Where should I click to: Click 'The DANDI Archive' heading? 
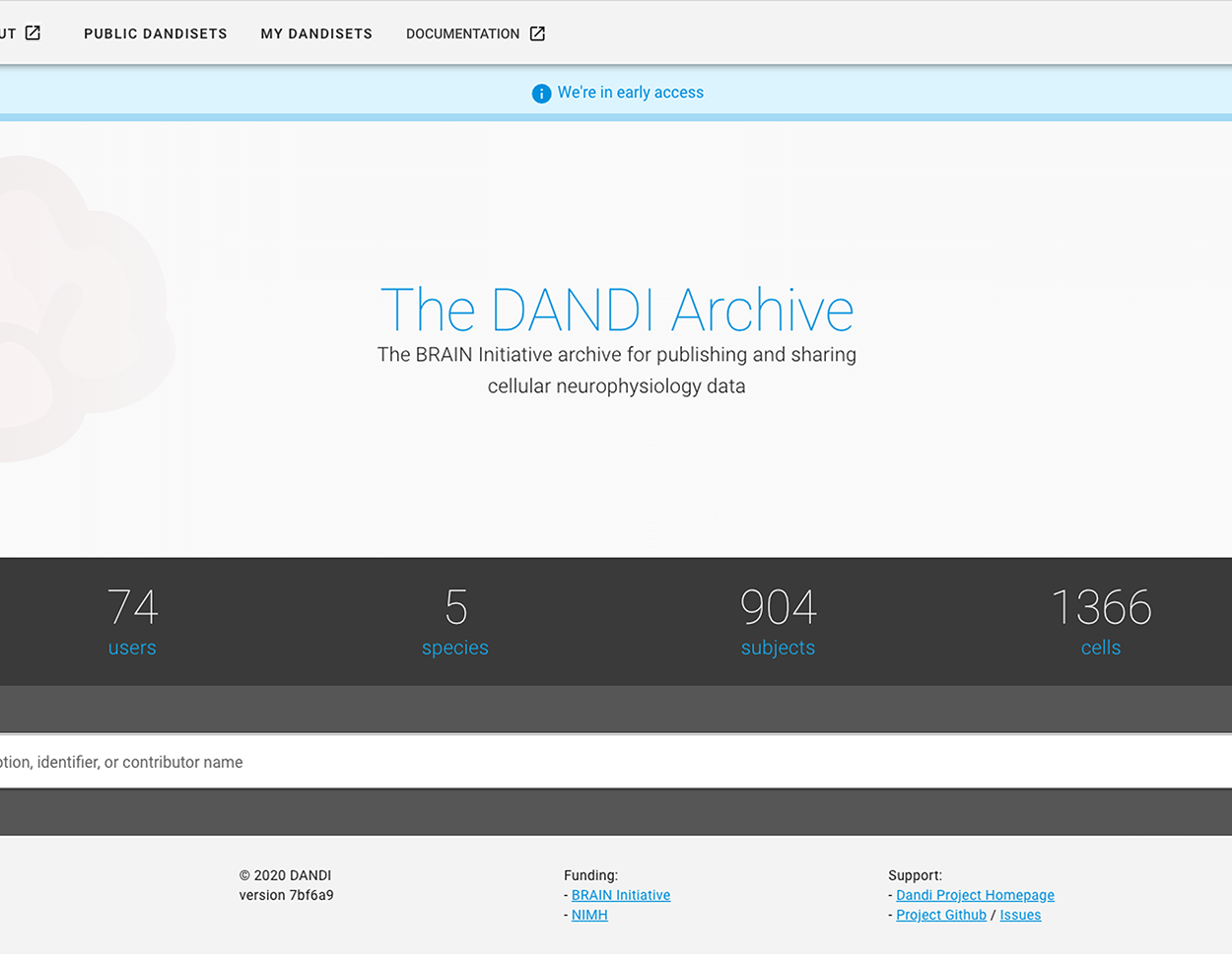point(617,310)
